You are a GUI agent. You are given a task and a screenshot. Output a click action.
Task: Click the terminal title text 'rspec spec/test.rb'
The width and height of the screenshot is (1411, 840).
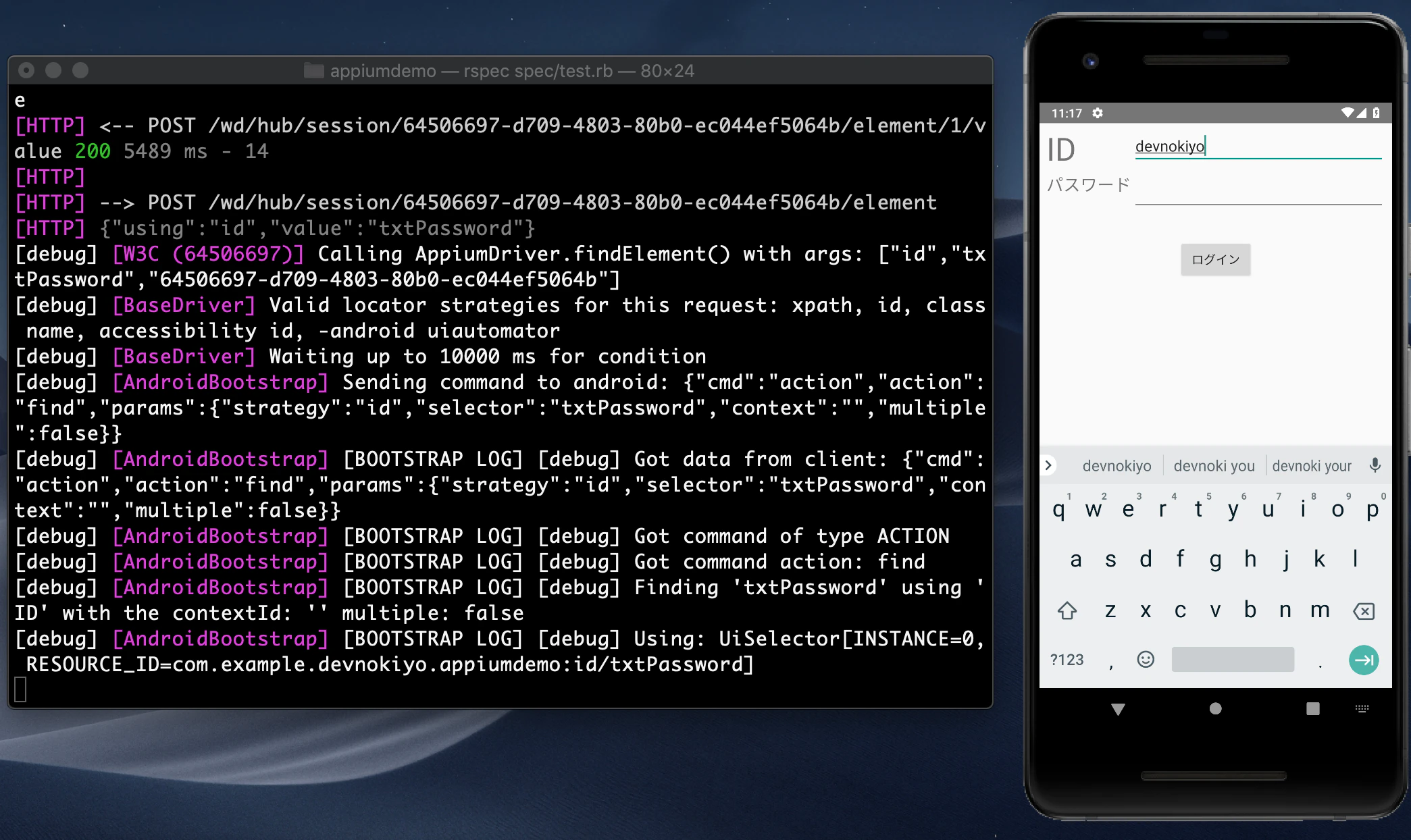pyautogui.click(x=538, y=71)
